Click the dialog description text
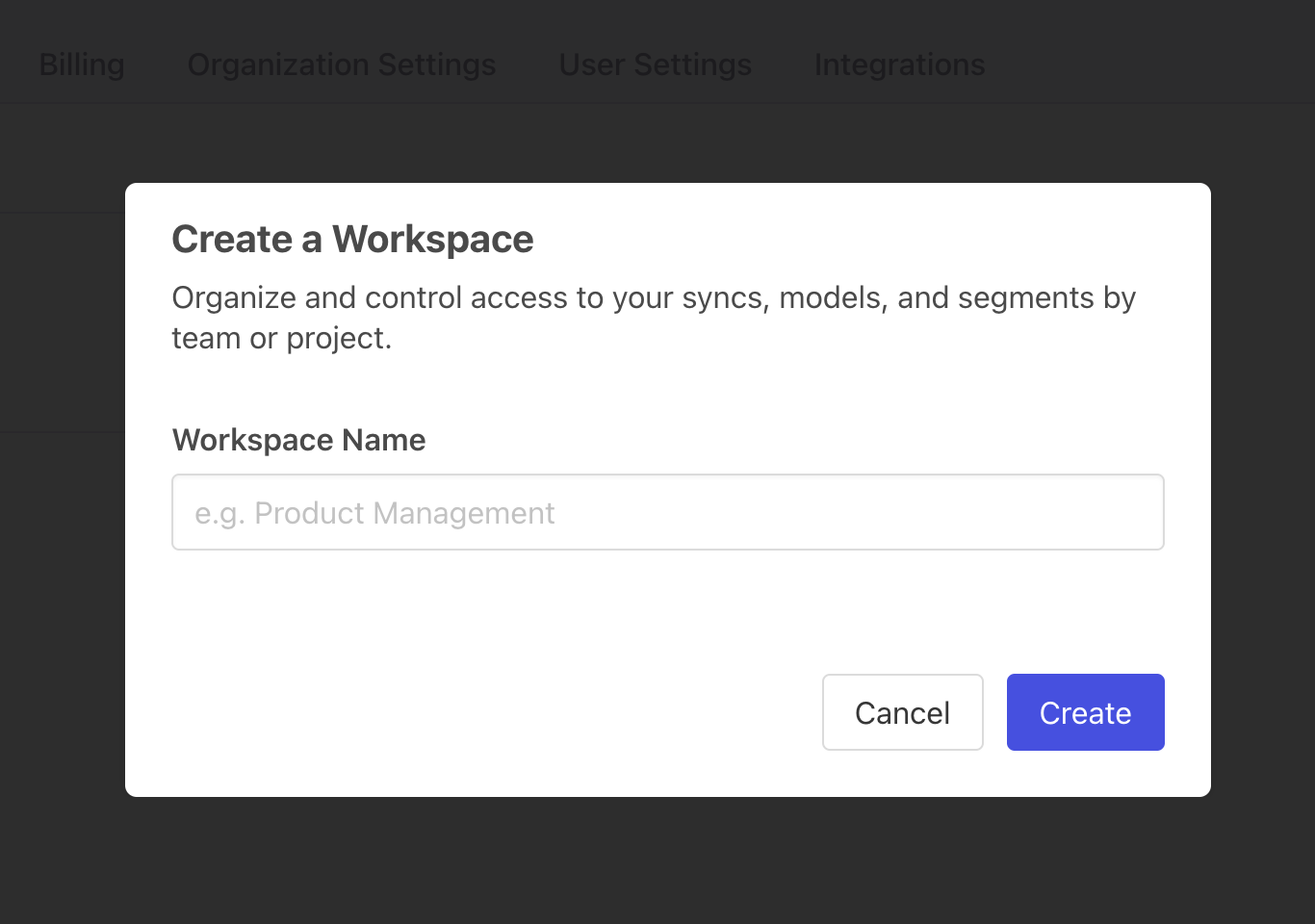The image size is (1315, 924). (x=653, y=318)
